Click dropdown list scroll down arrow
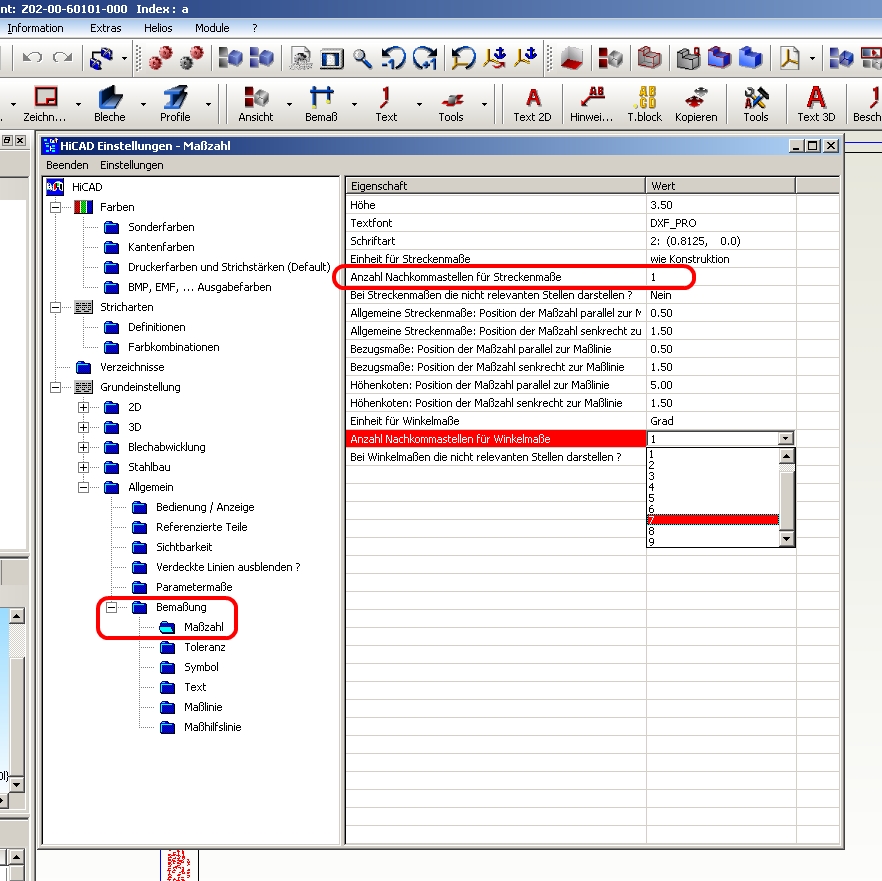The width and height of the screenshot is (882, 881). tap(787, 539)
